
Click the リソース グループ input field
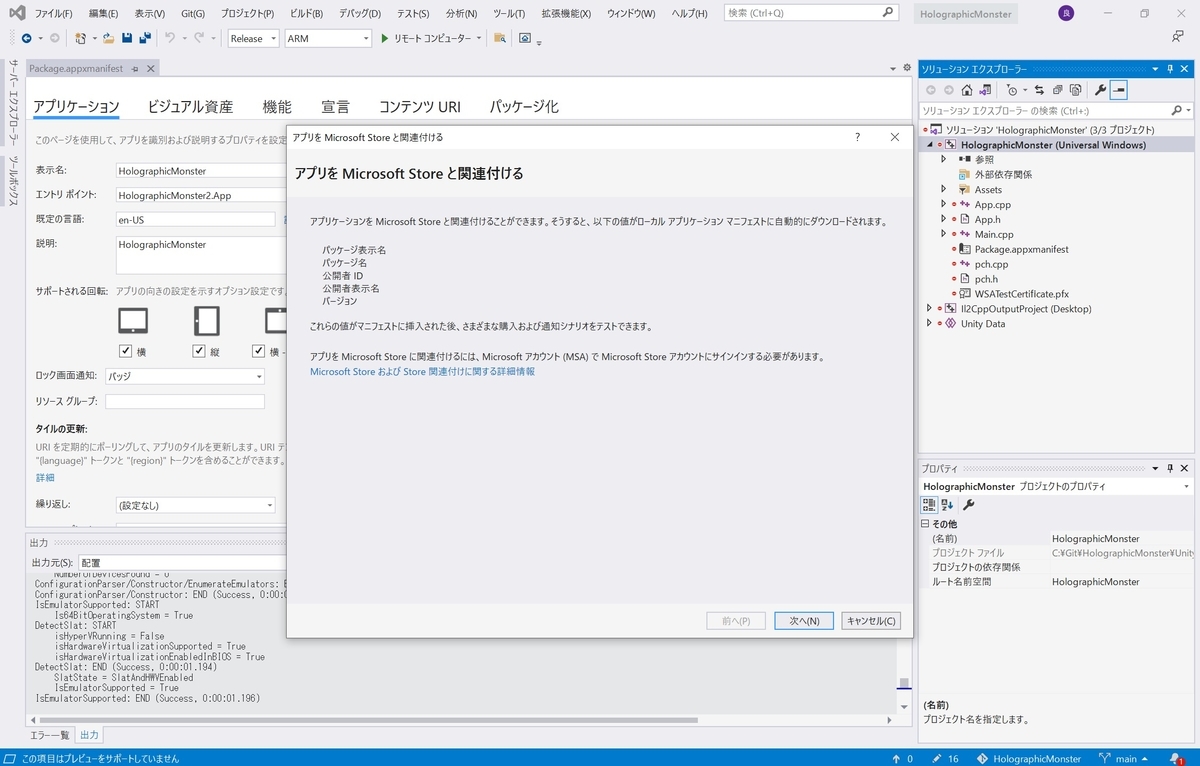185,401
